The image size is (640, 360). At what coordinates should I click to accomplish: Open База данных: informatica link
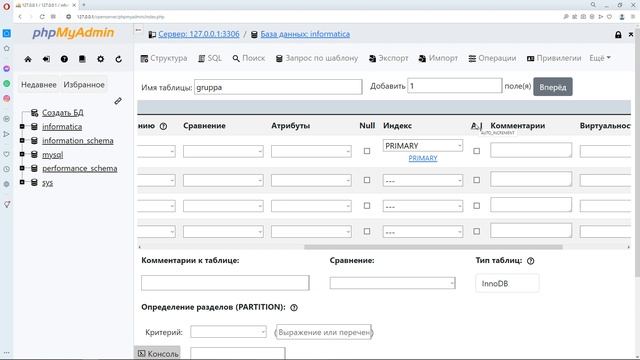click(x=305, y=34)
